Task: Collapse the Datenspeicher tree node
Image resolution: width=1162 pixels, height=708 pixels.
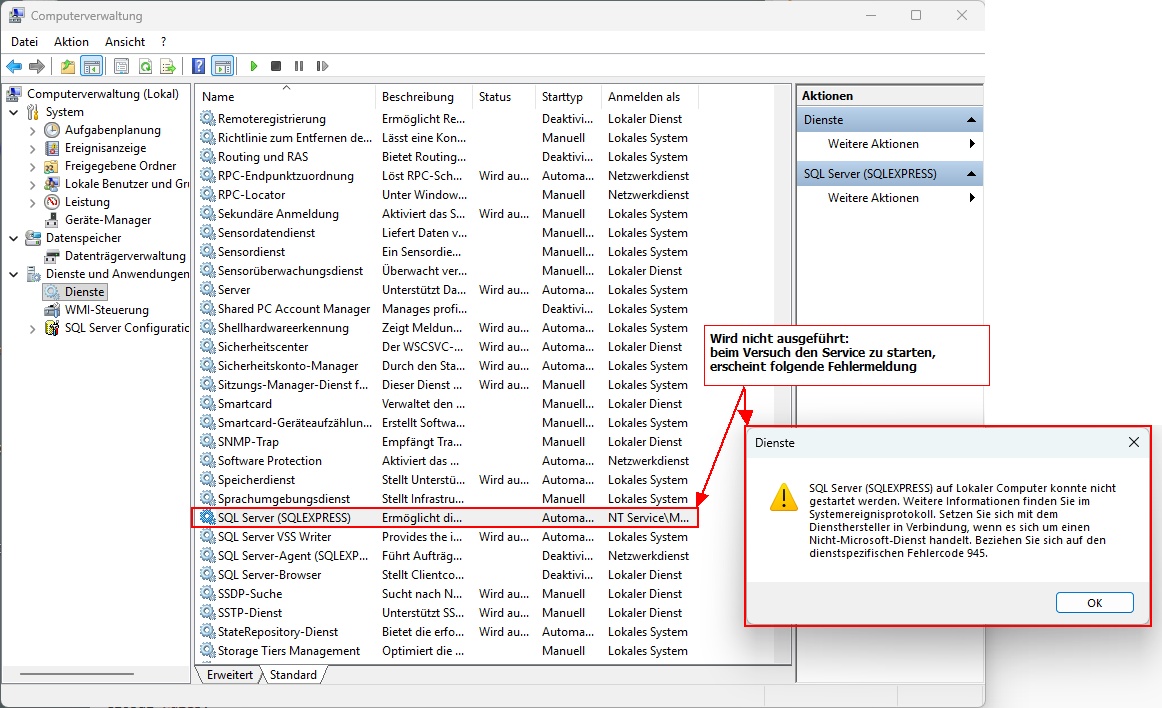Action: pyautogui.click(x=14, y=238)
